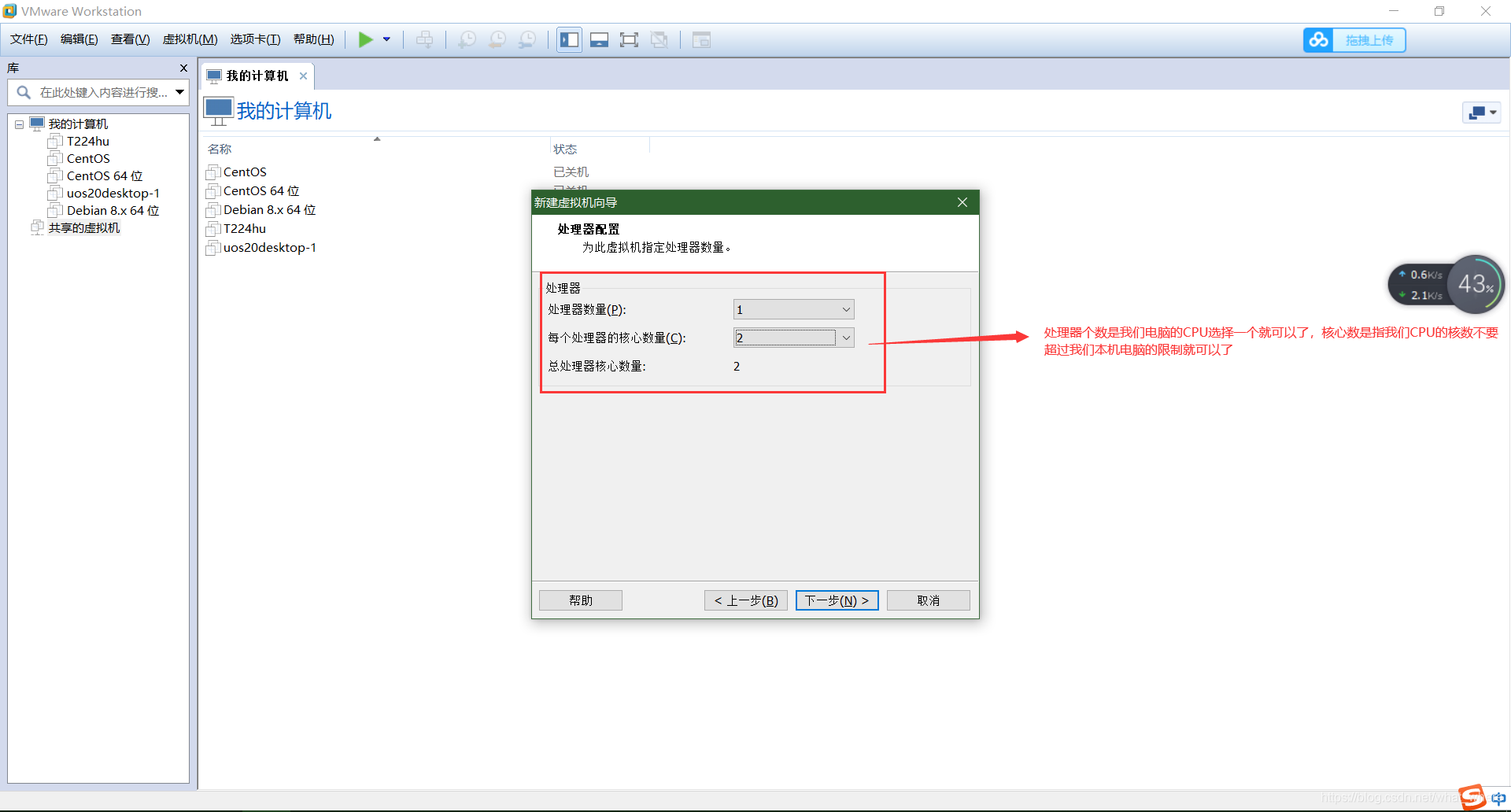Open the 帮助(H) menu
The image size is (1511, 812).
coord(313,39)
